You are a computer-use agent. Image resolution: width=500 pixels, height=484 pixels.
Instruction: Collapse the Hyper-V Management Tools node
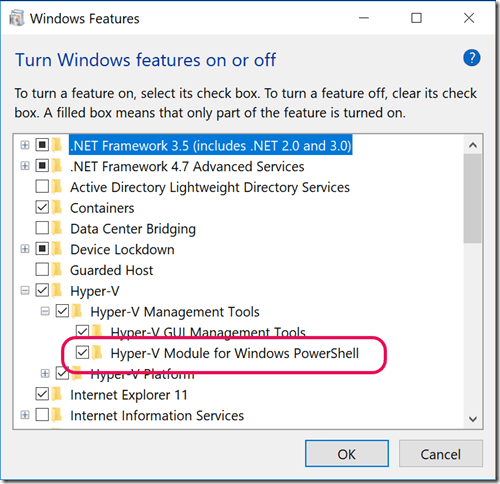45,311
